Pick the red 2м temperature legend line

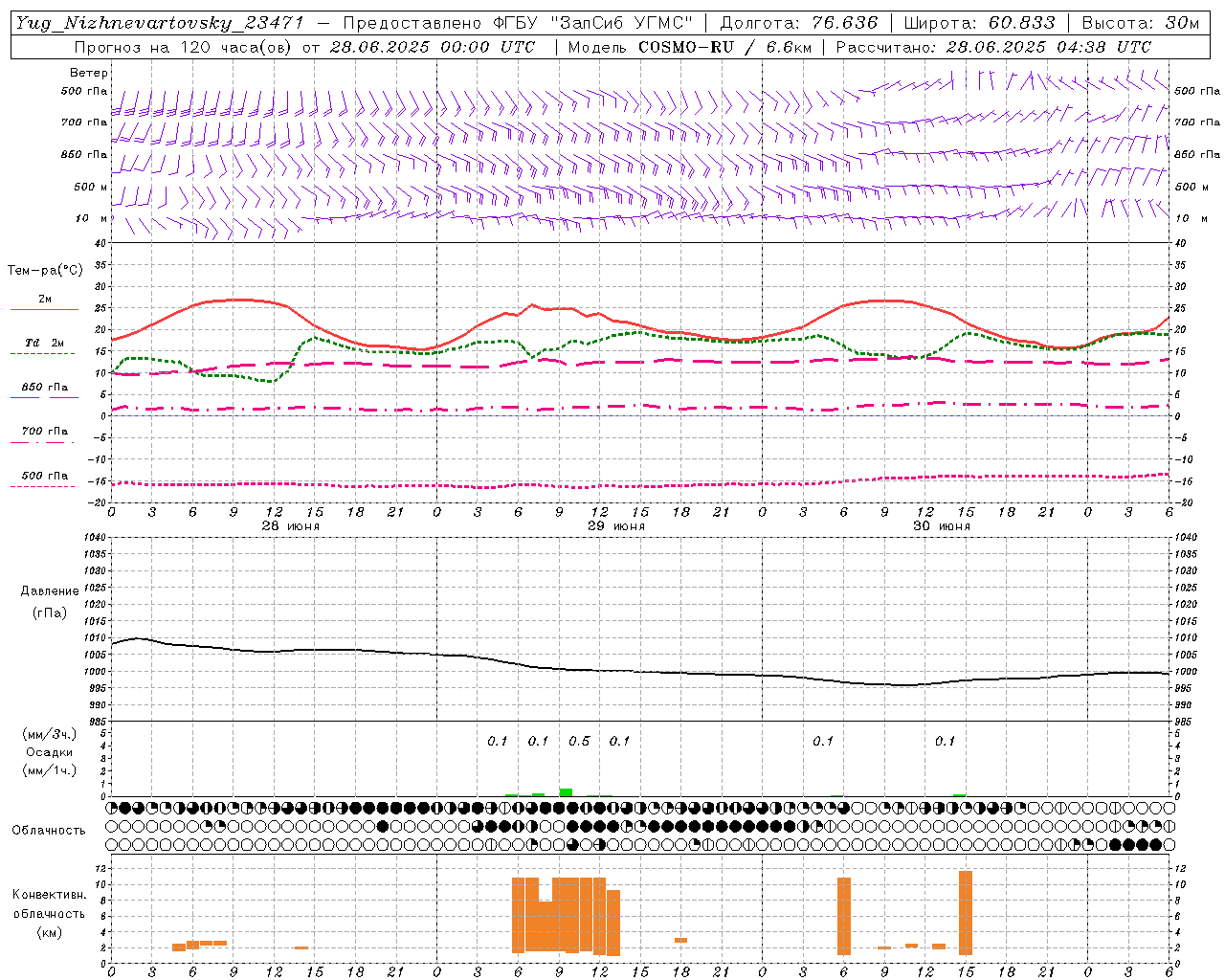(x=44, y=309)
